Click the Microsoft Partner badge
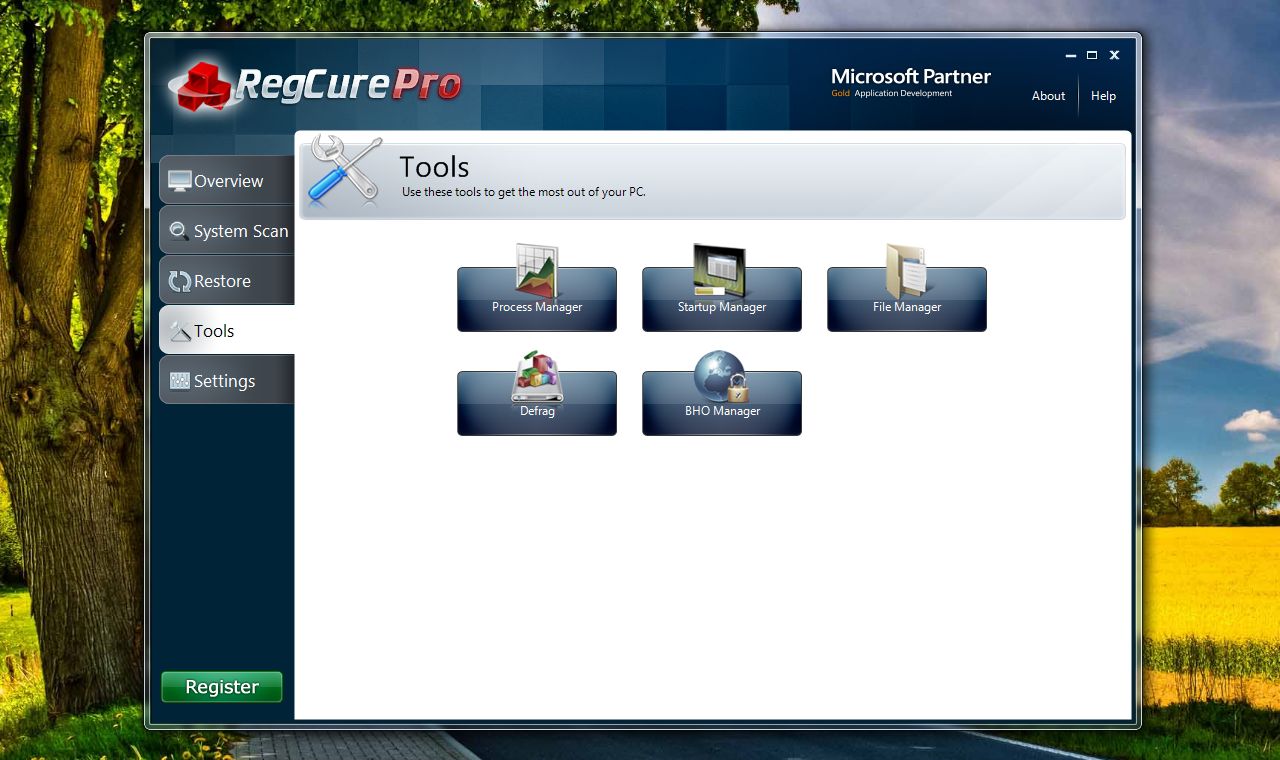The height and width of the screenshot is (760, 1280). 910,82
